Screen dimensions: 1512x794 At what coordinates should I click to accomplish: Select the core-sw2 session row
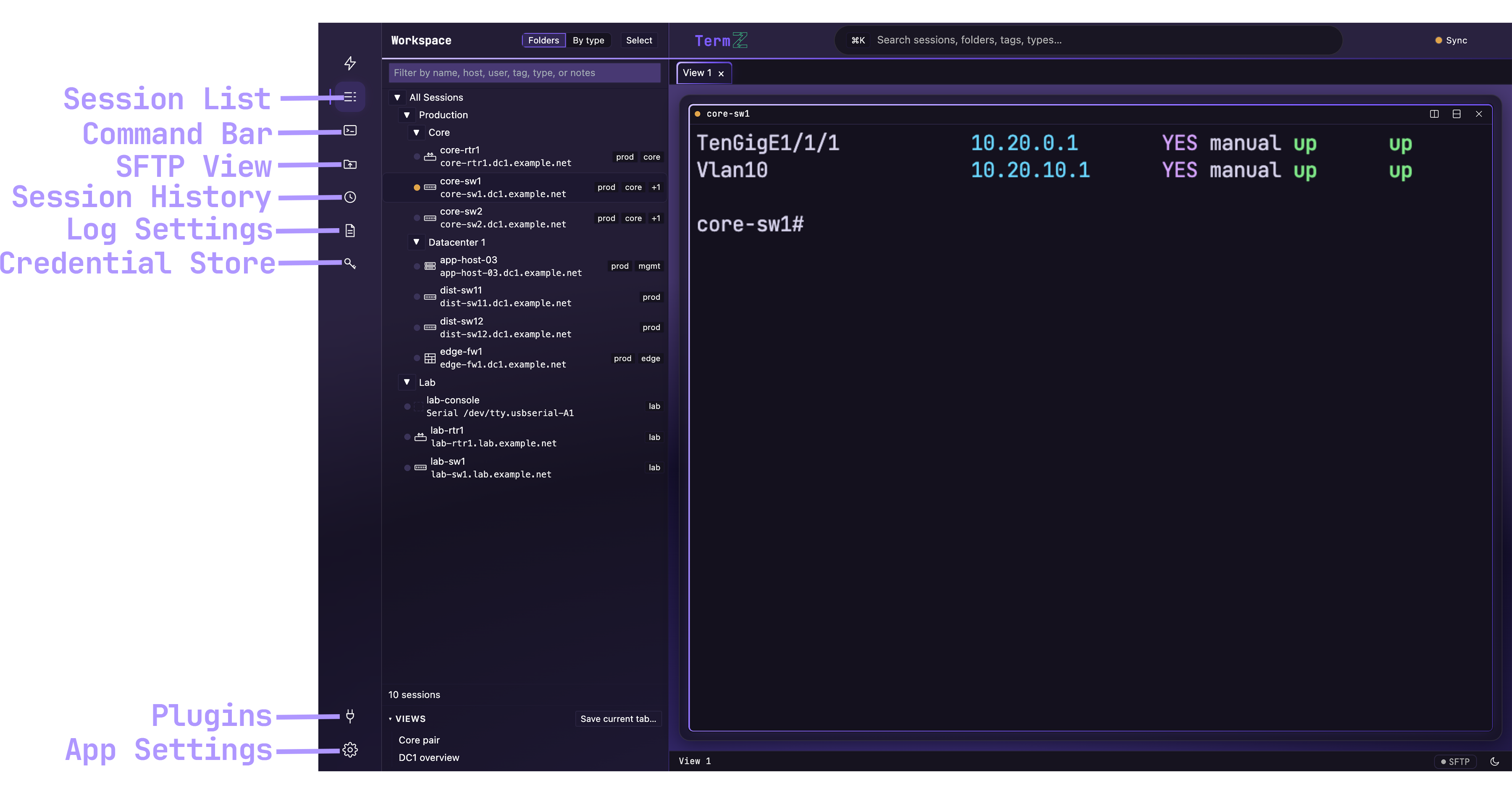coord(525,218)
